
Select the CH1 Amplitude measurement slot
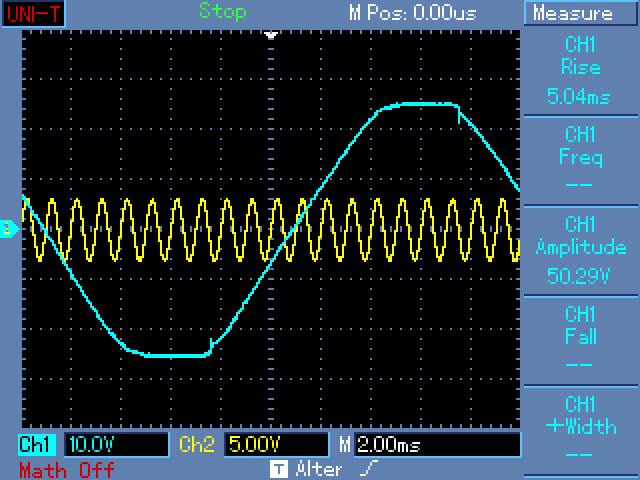[x=580, y=251]
